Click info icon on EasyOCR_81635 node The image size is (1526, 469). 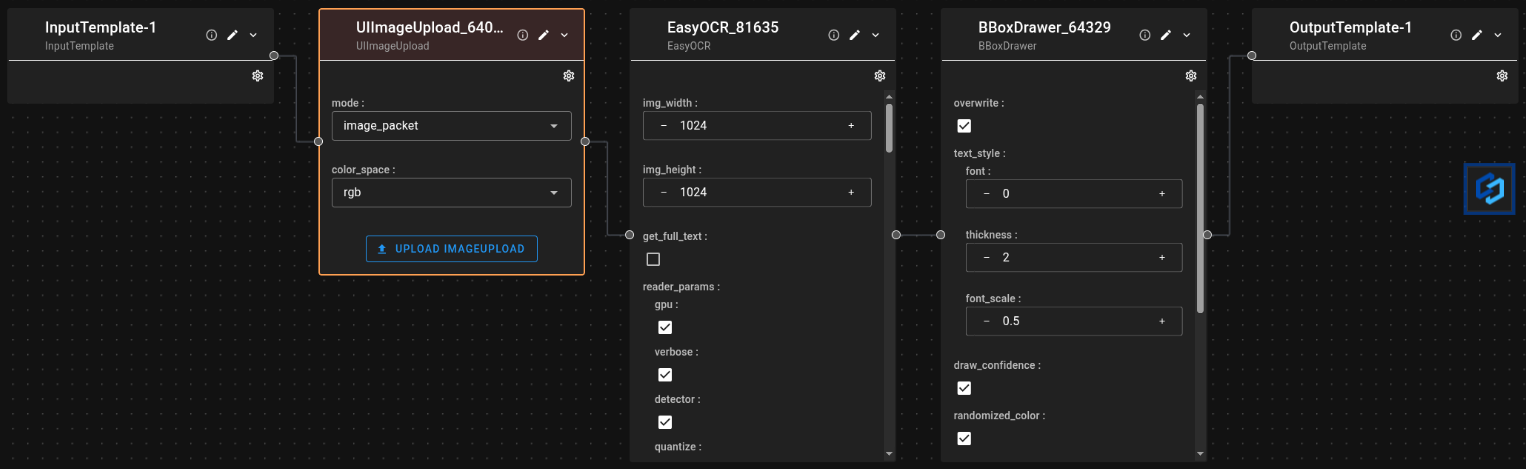click(x=833, y=35)
